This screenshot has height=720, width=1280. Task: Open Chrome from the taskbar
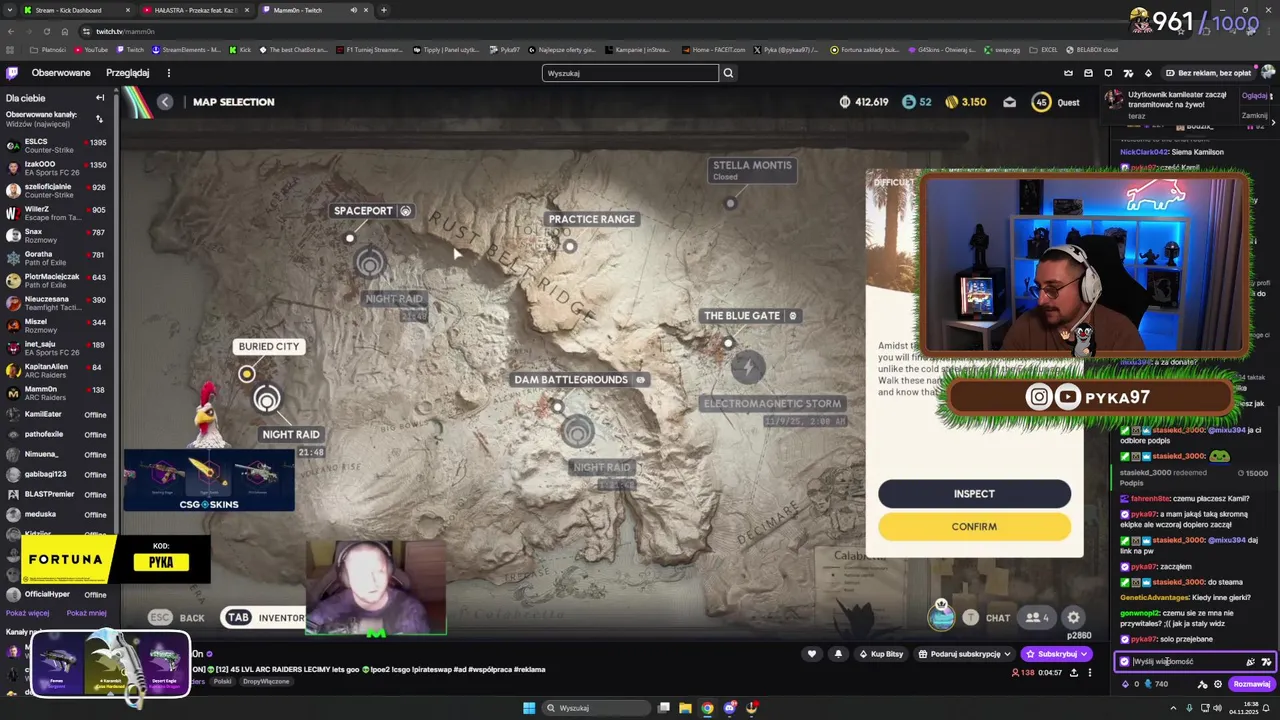pos(707,708)
